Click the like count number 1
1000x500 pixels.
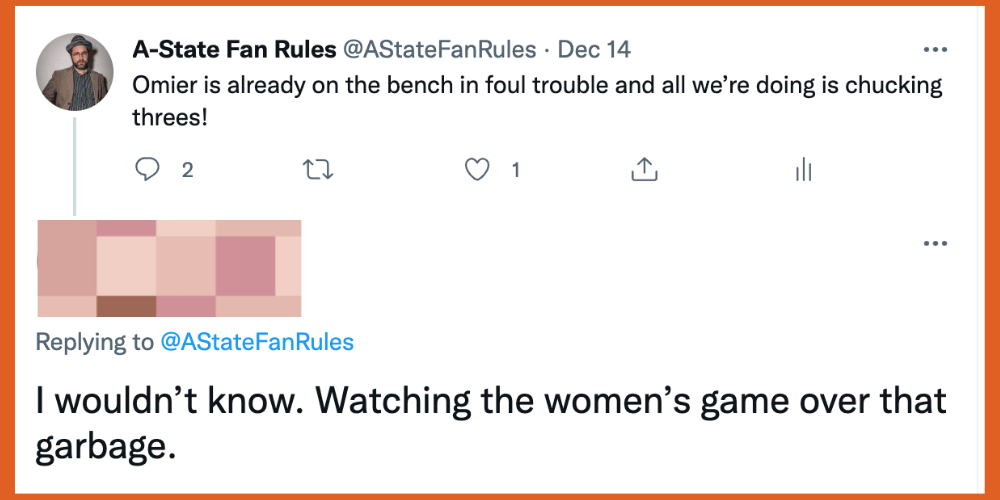[516, 171]
